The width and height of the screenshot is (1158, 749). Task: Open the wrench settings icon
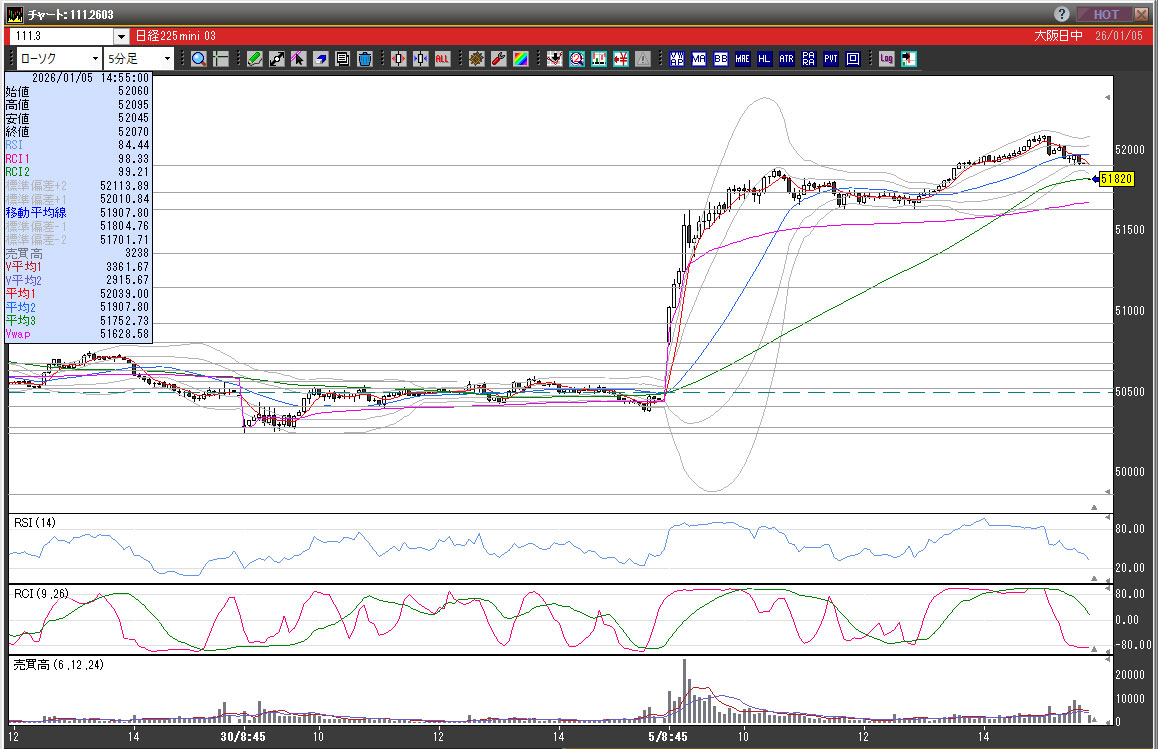tap(498, 59)
